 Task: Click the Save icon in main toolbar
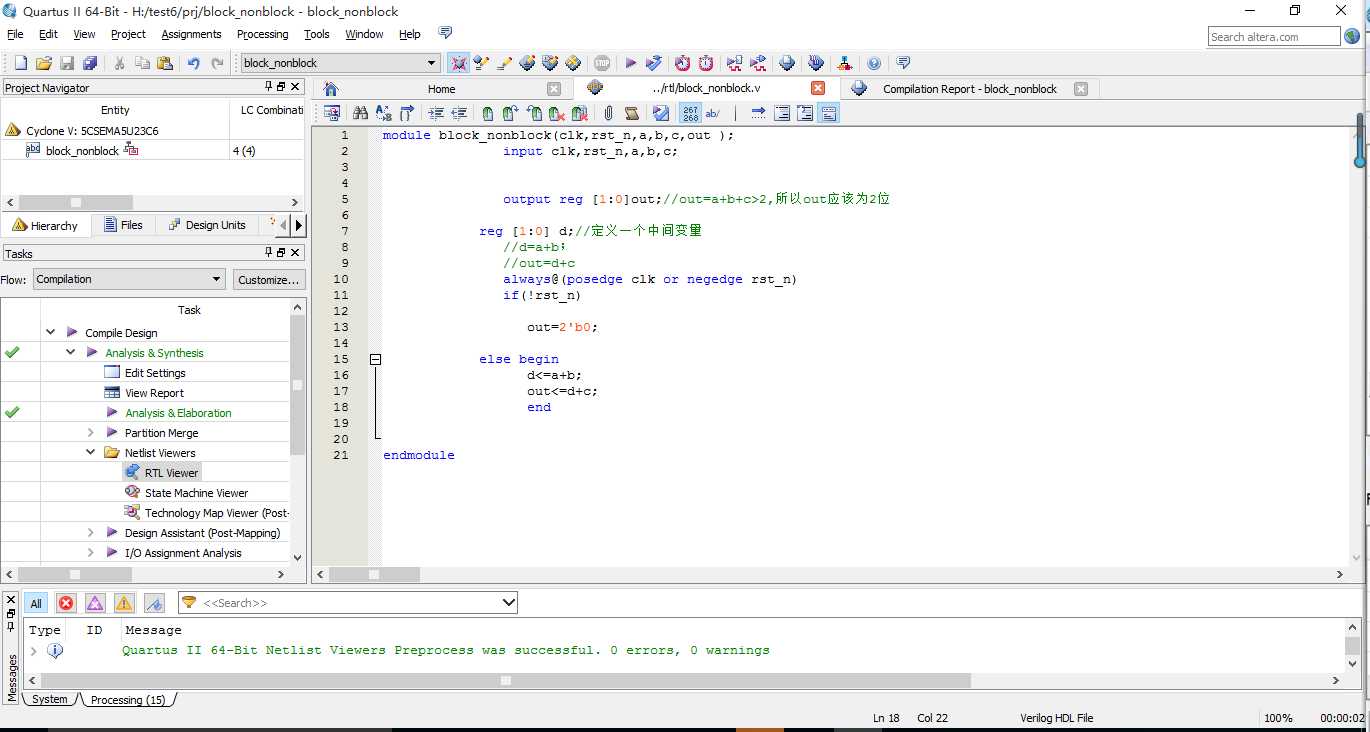pos(67,63)
